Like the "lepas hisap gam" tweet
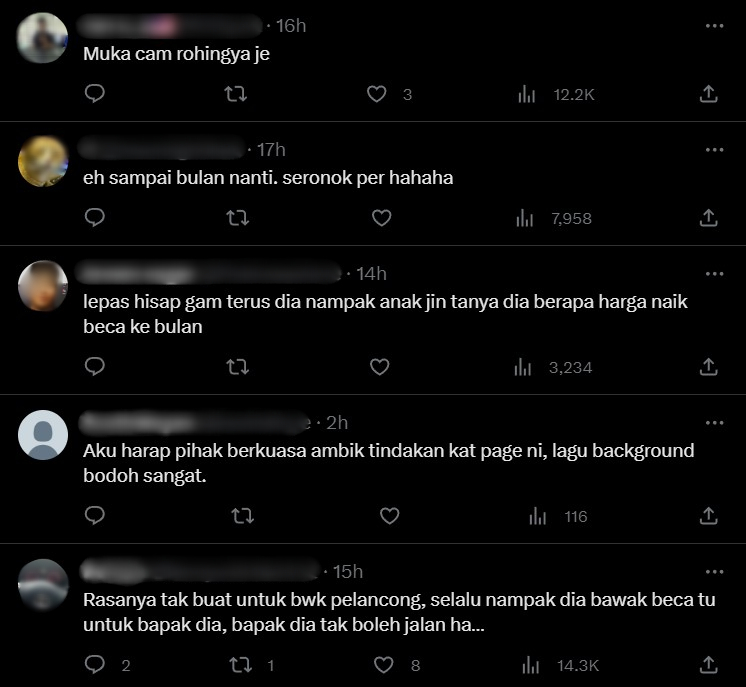This screenshot has height=687, width=746. pyautogui.click(x=379, y=367)
